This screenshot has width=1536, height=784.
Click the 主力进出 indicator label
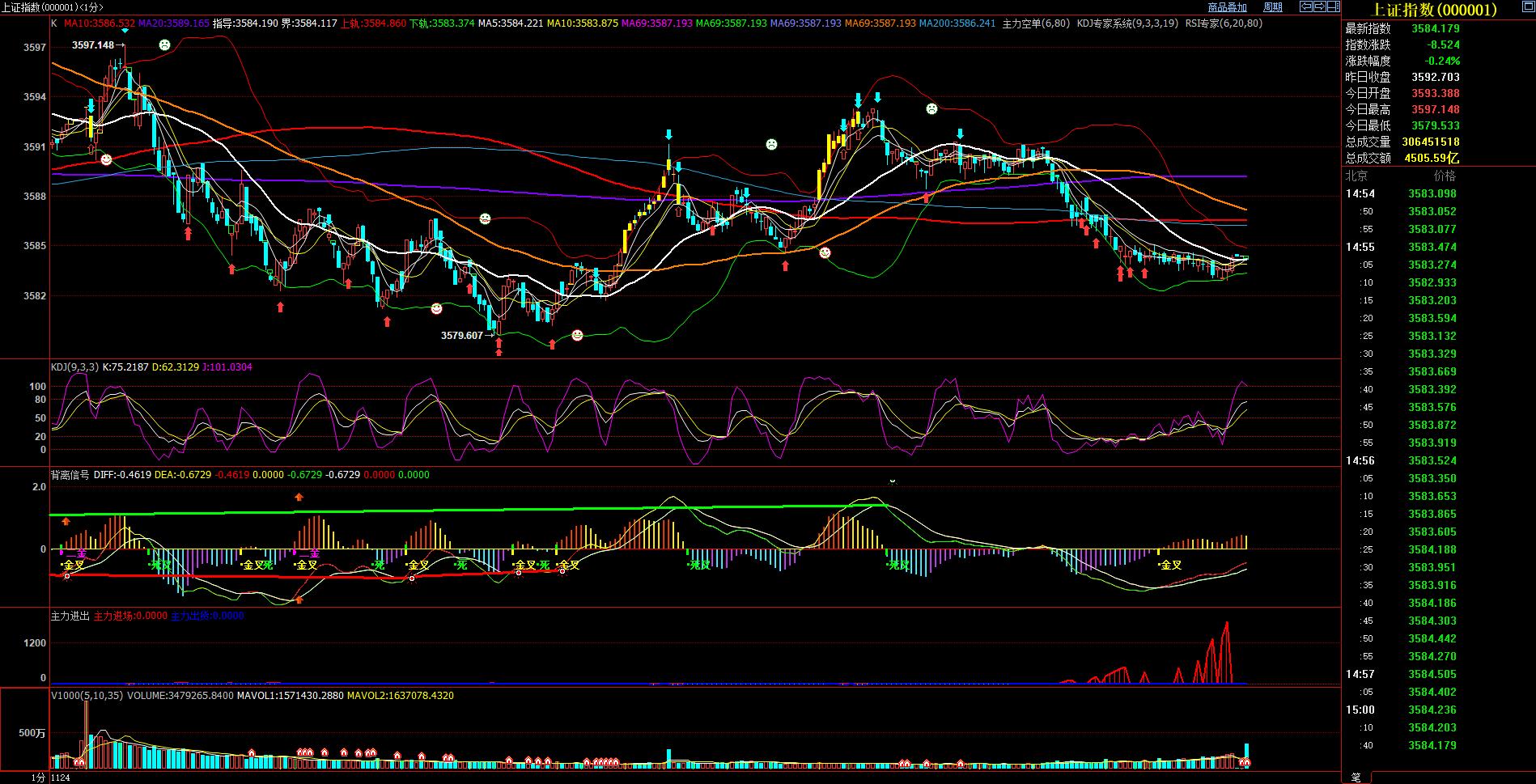tap(70, 616)
